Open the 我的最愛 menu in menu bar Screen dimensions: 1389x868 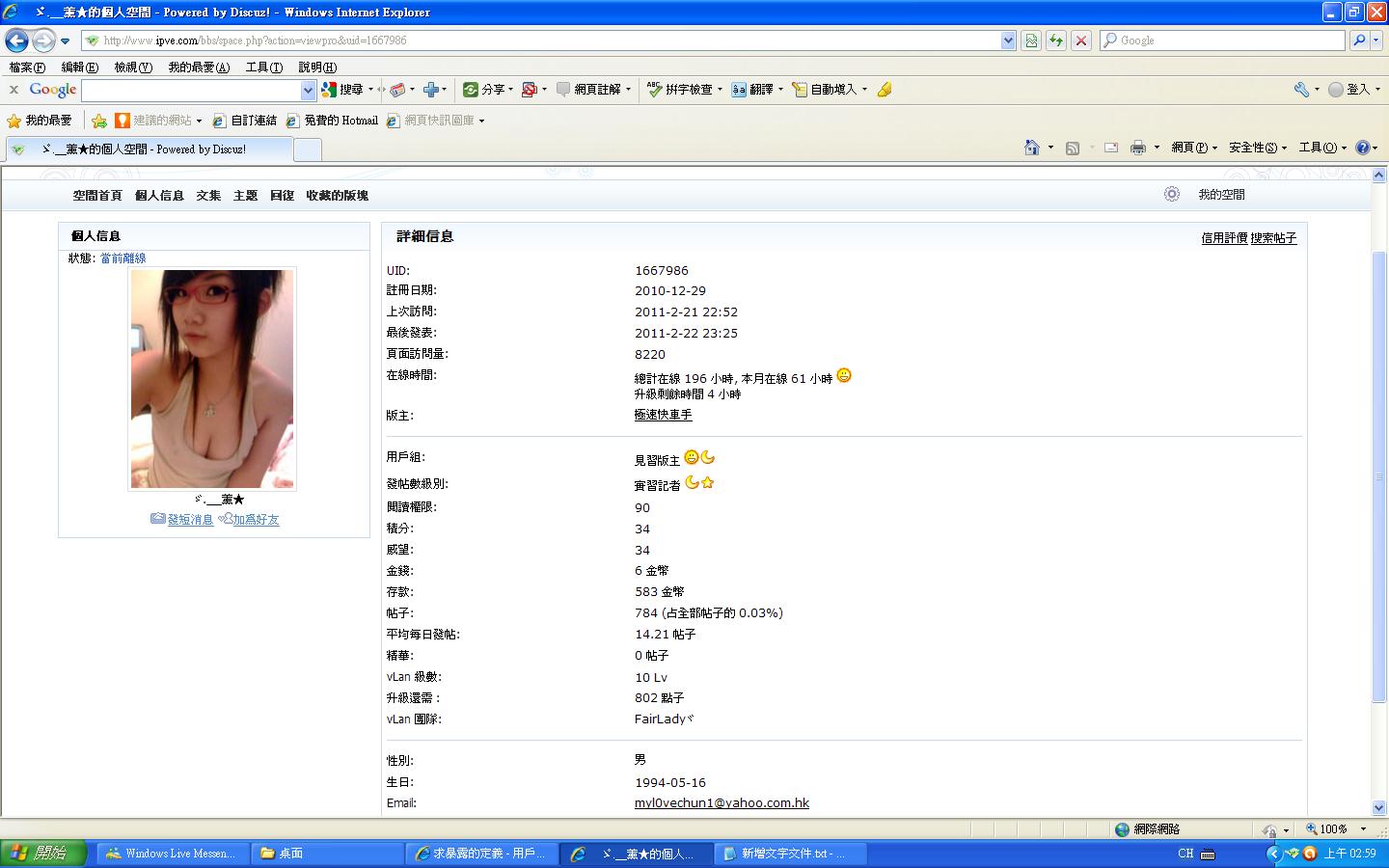(x=198, y=68)
